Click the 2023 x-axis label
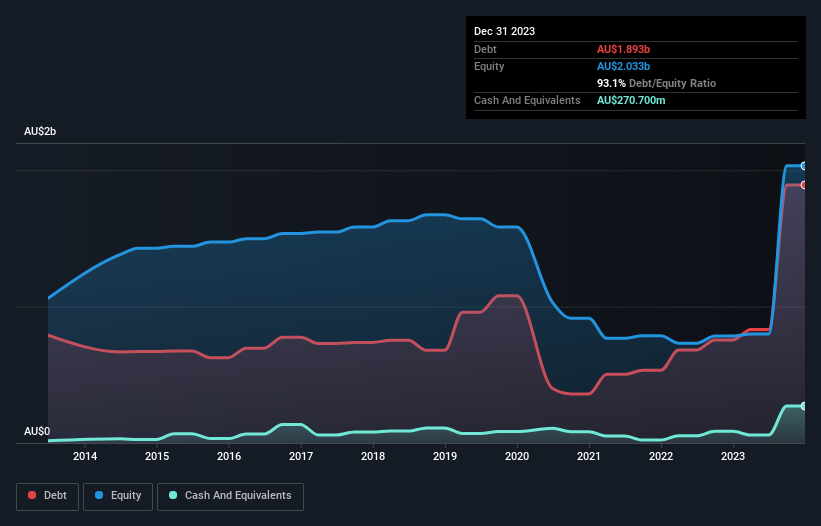This screenshot has width=821, height=526. click(x=733, y=456)
